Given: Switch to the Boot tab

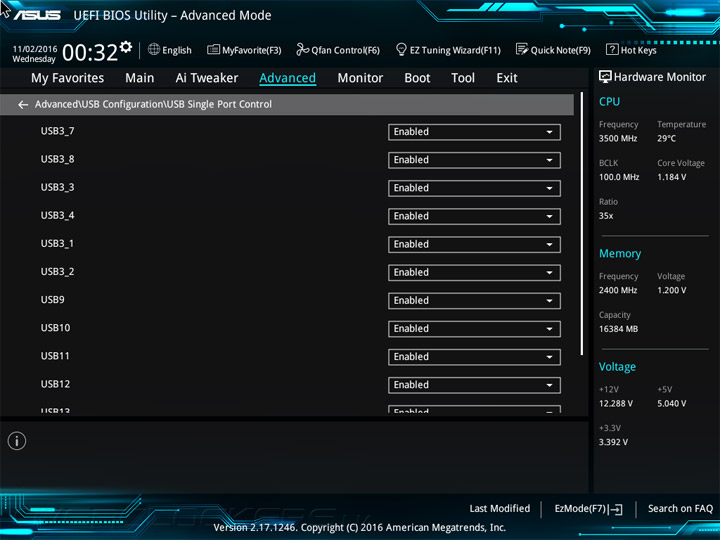Looking at the screenshot, I should click(417, 78).
